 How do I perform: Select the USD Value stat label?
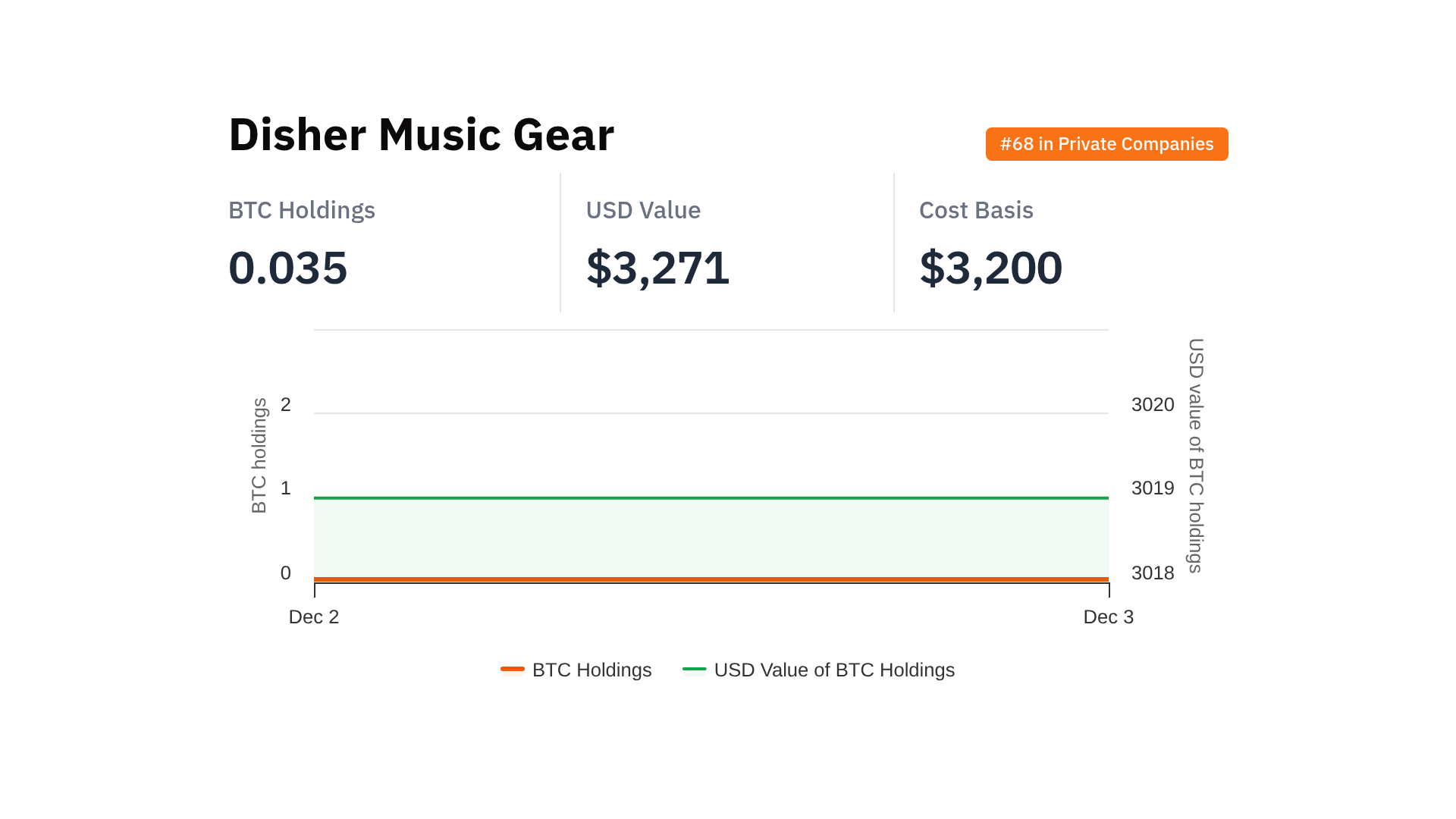(x=643, y=210)
